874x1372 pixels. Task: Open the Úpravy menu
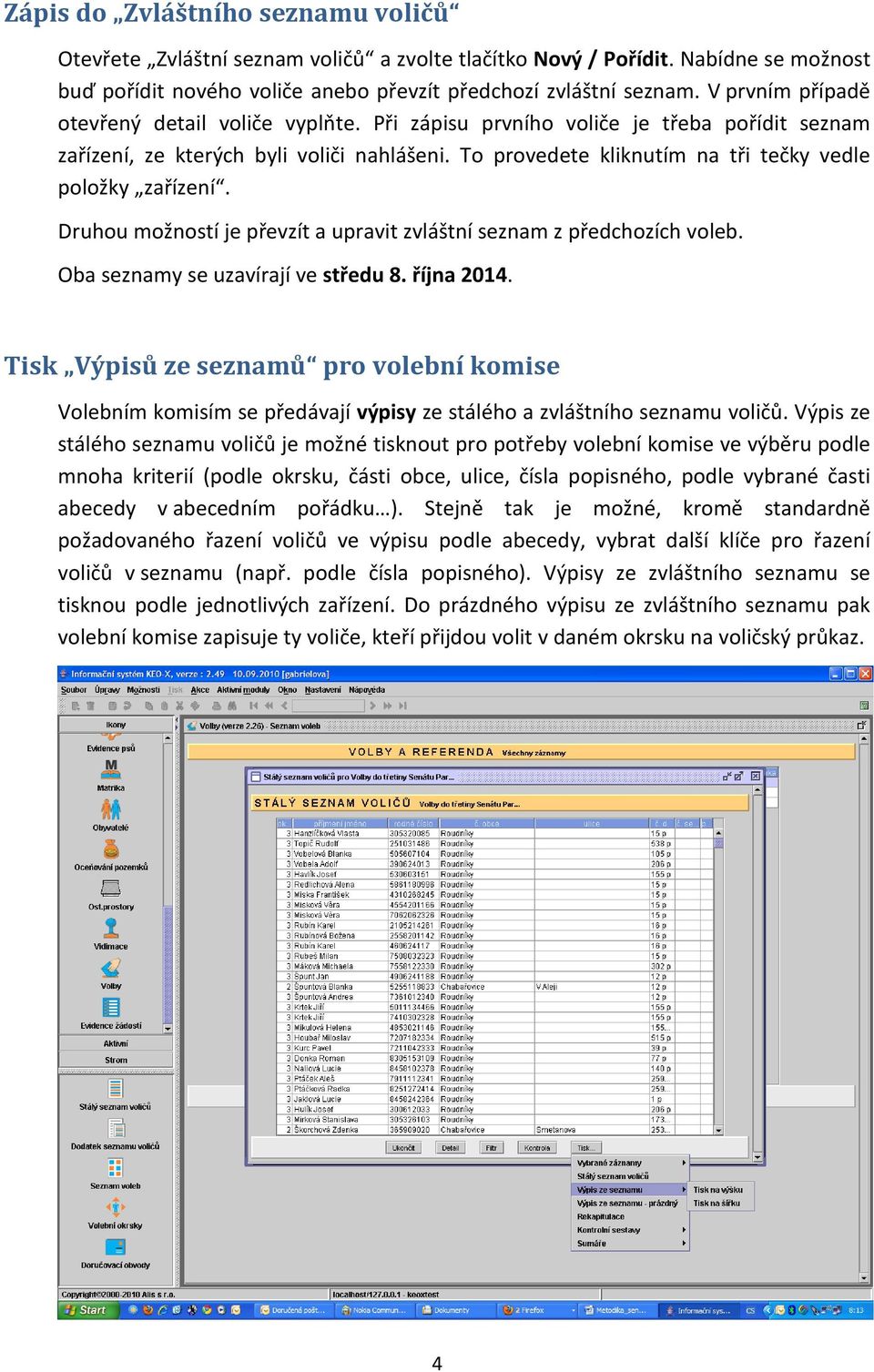point(107,690)
